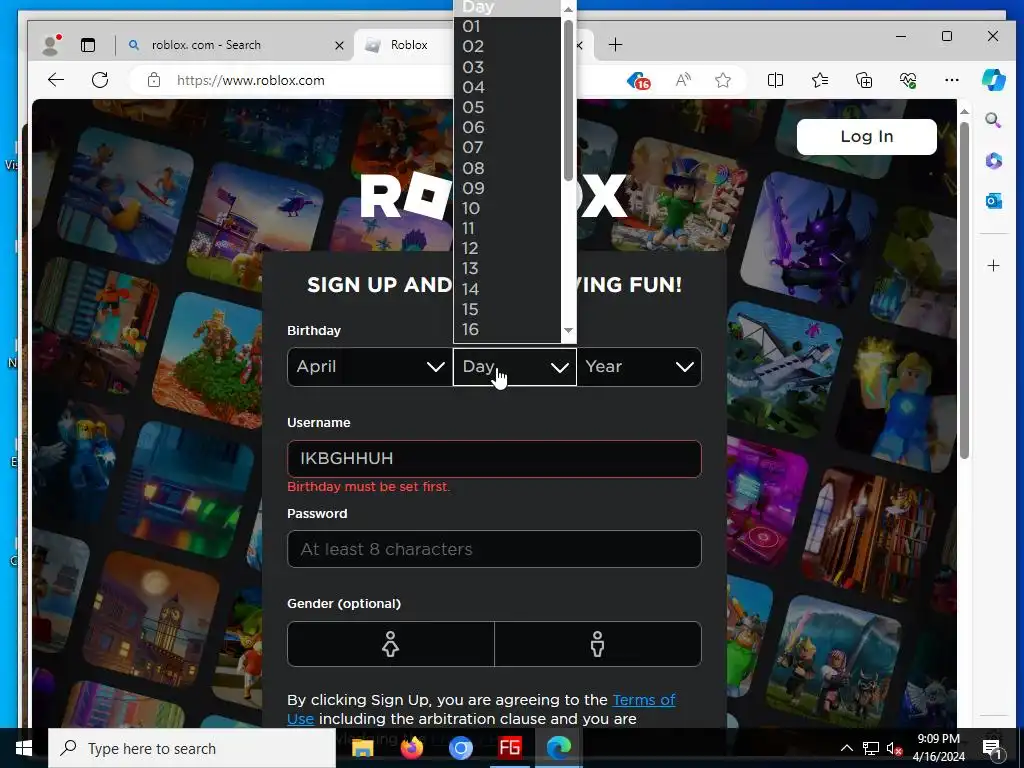Open a new browser tab
1024x768 pixels.
615,44
